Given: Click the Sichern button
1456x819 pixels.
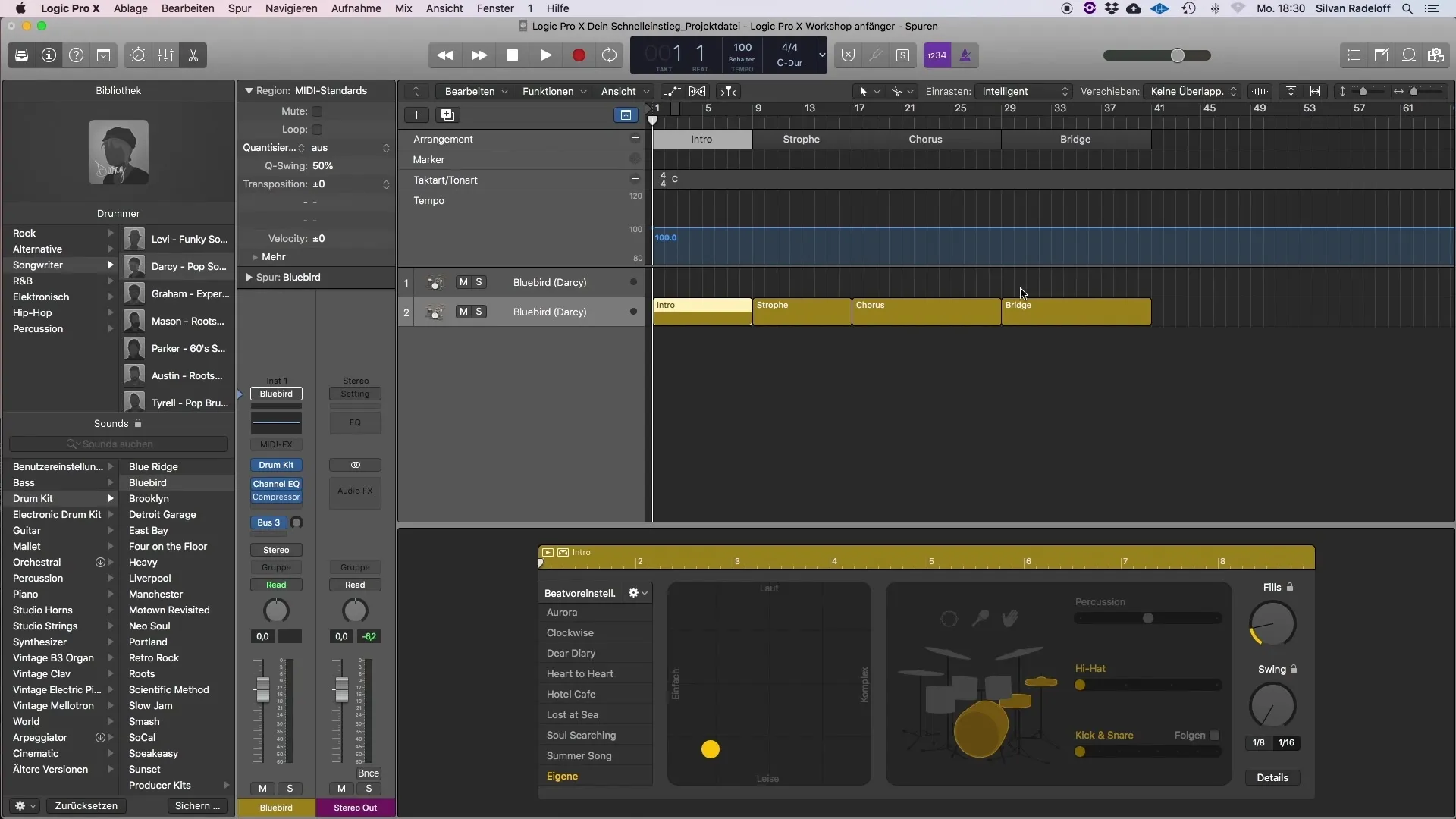Looking at the screenshot, I should click(197, 805).
